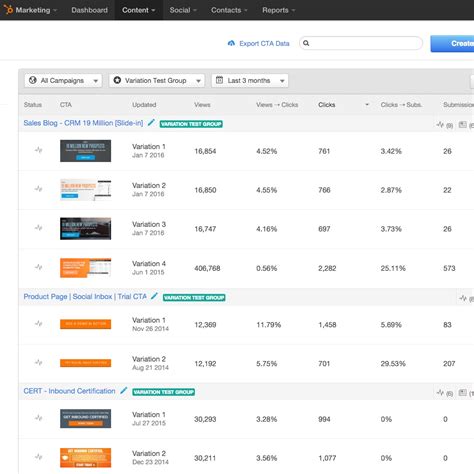474x474 pixels.
Task: Open the Reports menu
Action: click(x=279, y=10)
